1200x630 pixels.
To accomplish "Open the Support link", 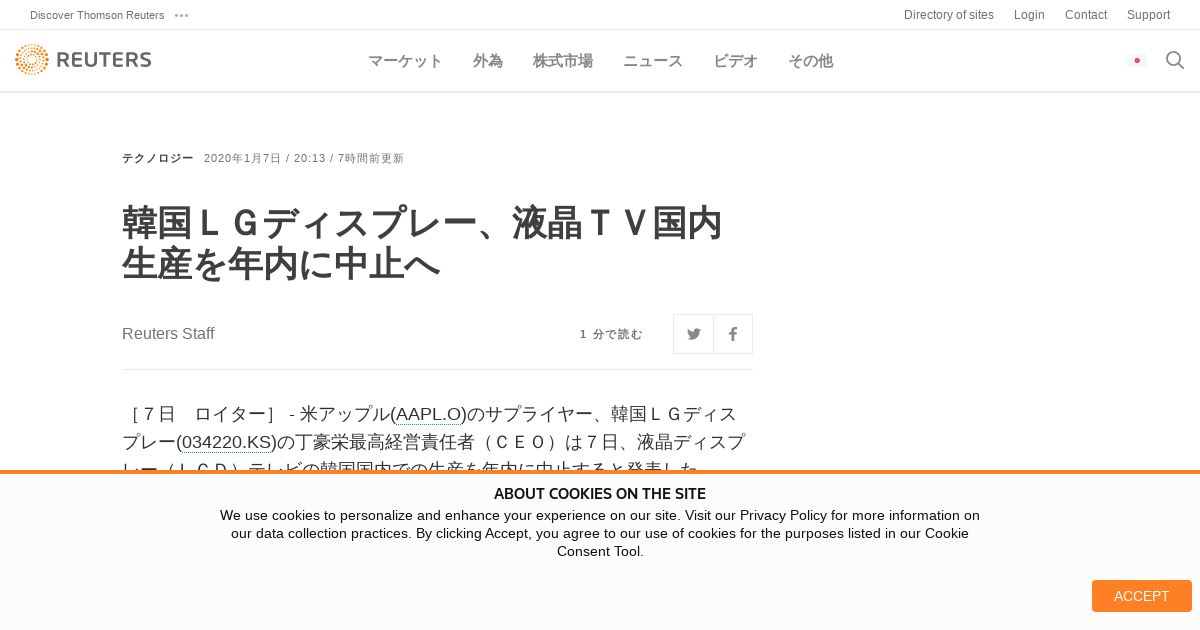I will coord(1148,15).
